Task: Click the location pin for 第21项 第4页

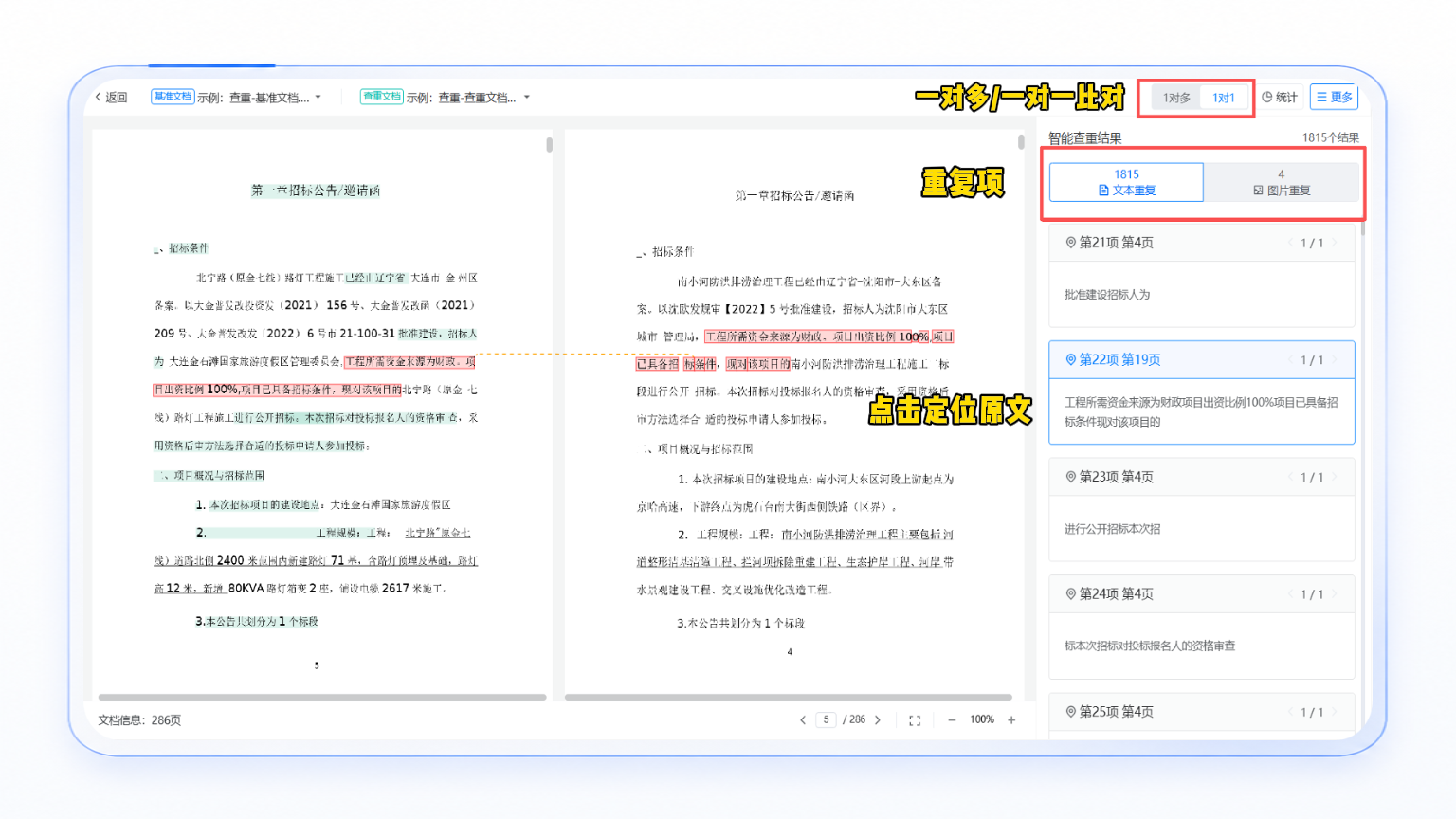Action: point(1070,243)
